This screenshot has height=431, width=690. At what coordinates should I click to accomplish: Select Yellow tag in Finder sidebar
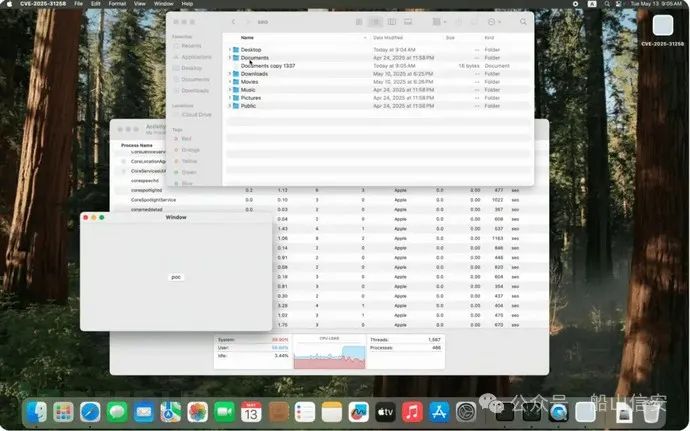(x=189, y=161)
